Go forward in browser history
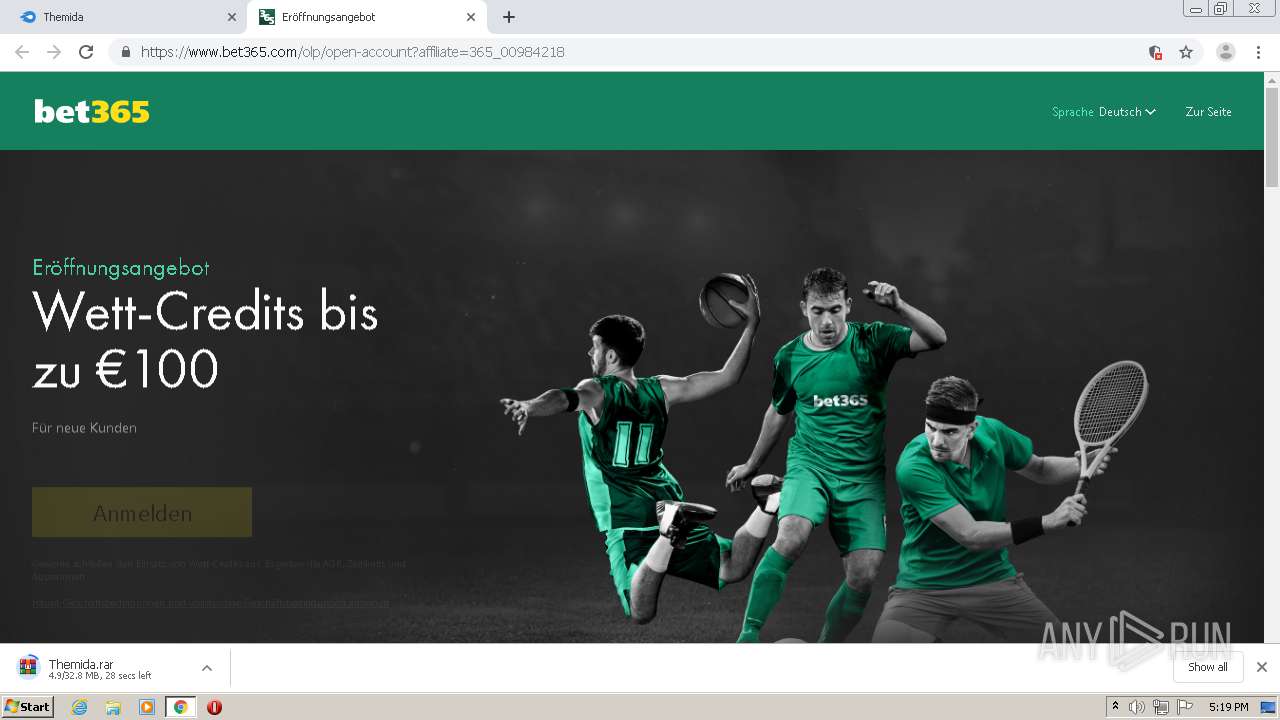This screenshot has width=1280, height=720. 54,52
